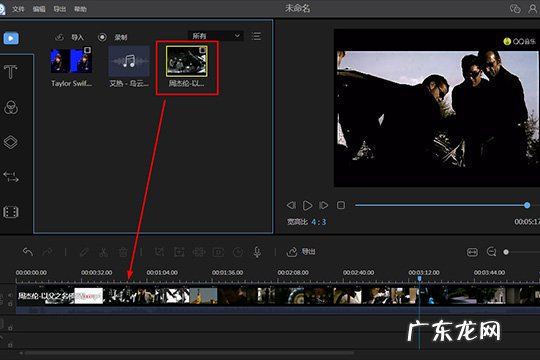Image resolution: width=540 pixels, height=360 pixels.
Task: Click the preview video frame
Action: pyautogui.click(x=437, y=109)
